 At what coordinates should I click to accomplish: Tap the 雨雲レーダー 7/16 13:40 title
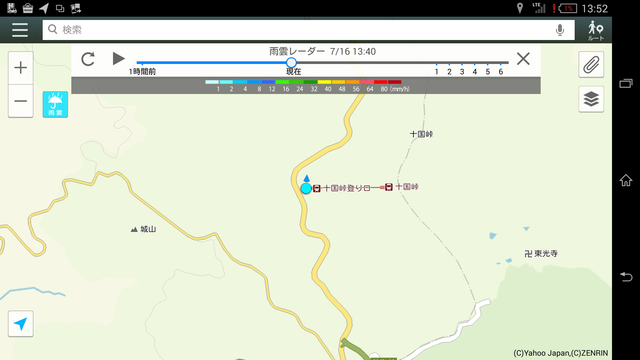[x=322, y=51]
